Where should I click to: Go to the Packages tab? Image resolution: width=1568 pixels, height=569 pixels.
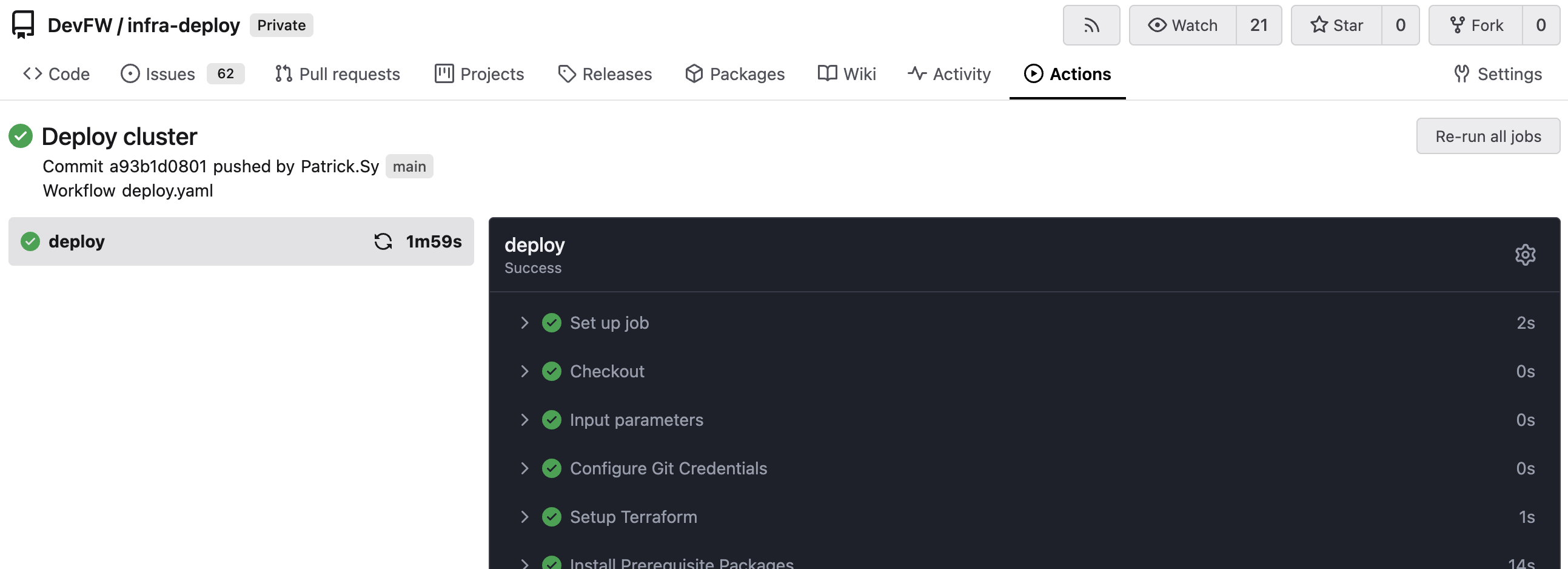pos(735,74)
